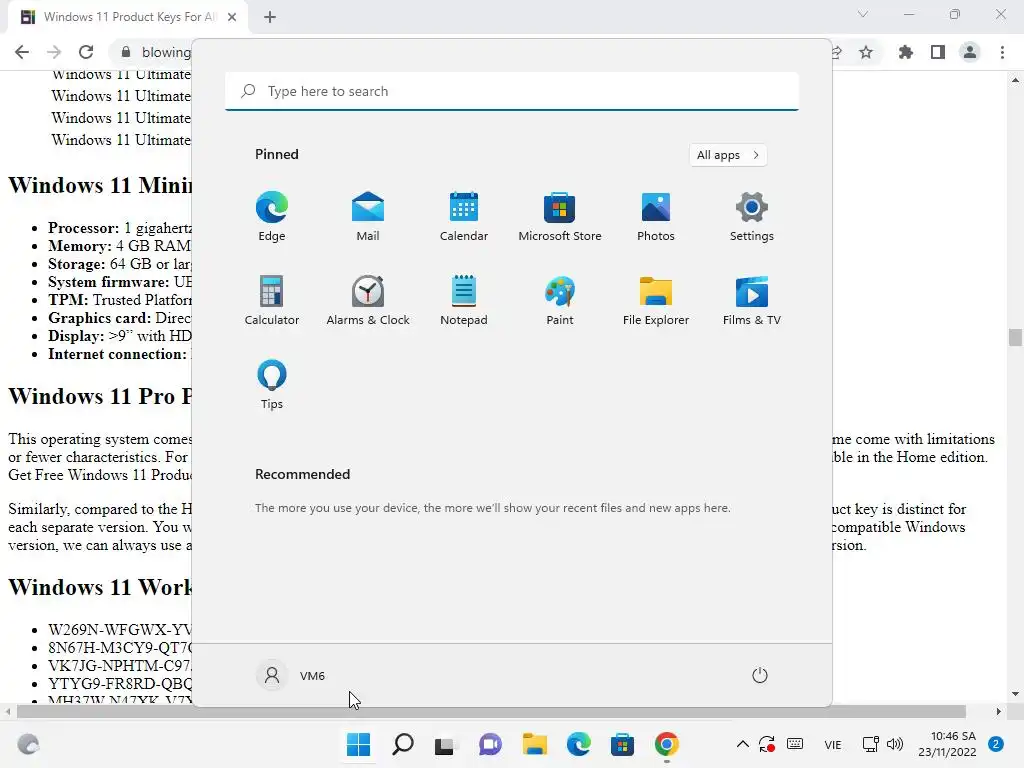Click the horizontal scrollbar at page bottom
This screenshot has height=768, width=1024.
pos(491,711)
